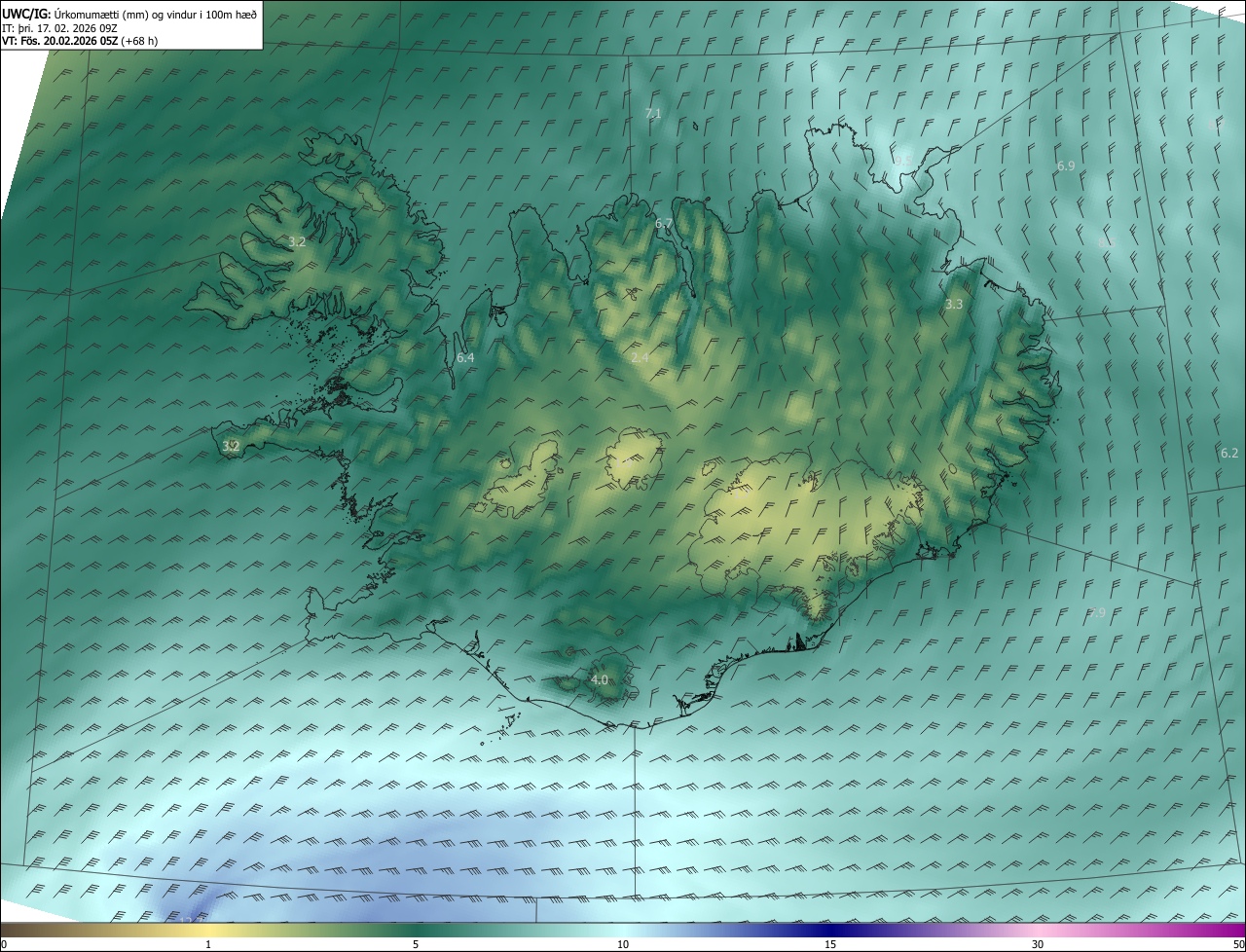
Task: Click the 6.2 value label on the map
Action: click(x=1229, y=454)
